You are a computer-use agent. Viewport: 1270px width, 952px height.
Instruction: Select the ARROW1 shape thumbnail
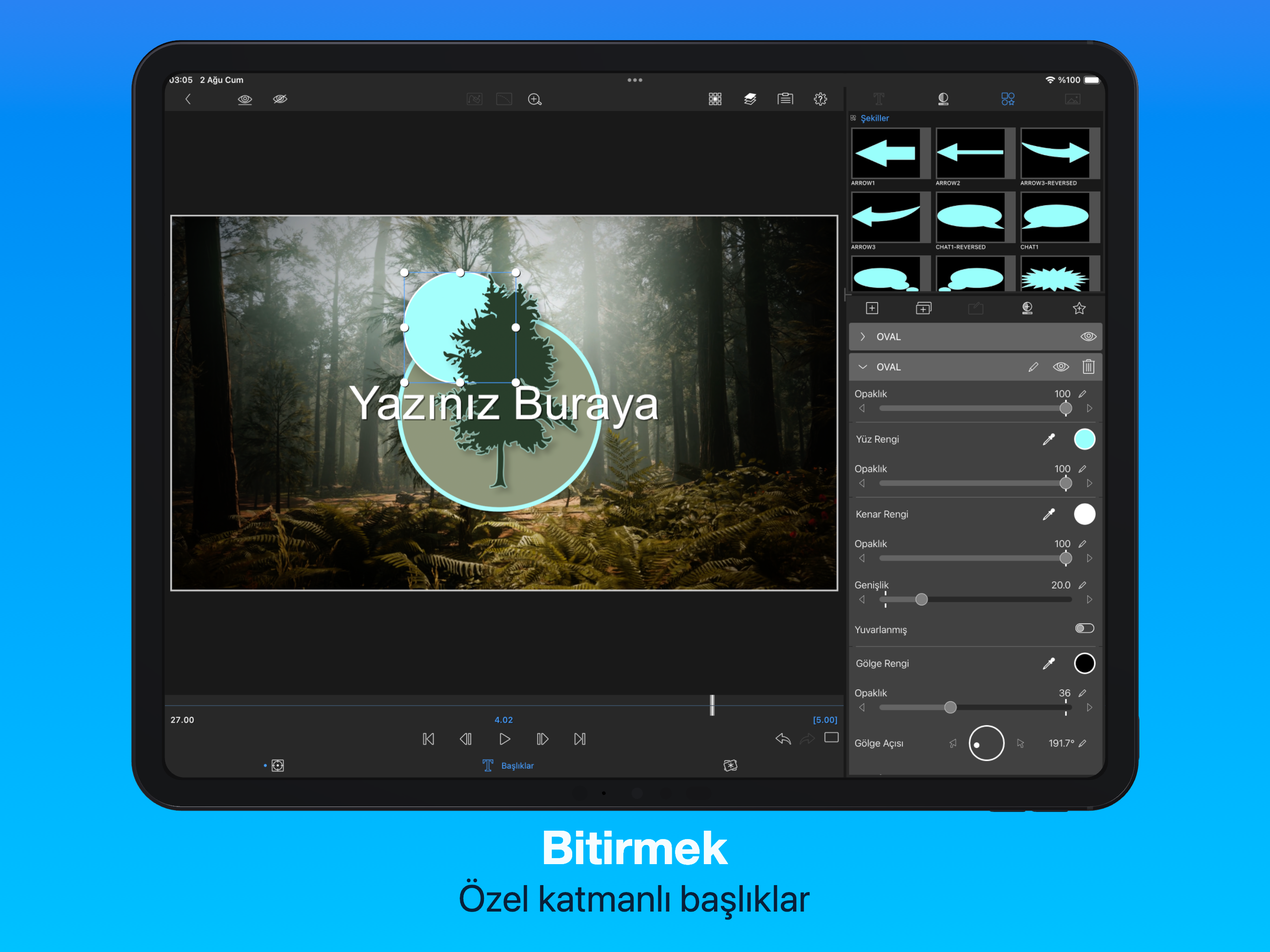pos(886,153)
